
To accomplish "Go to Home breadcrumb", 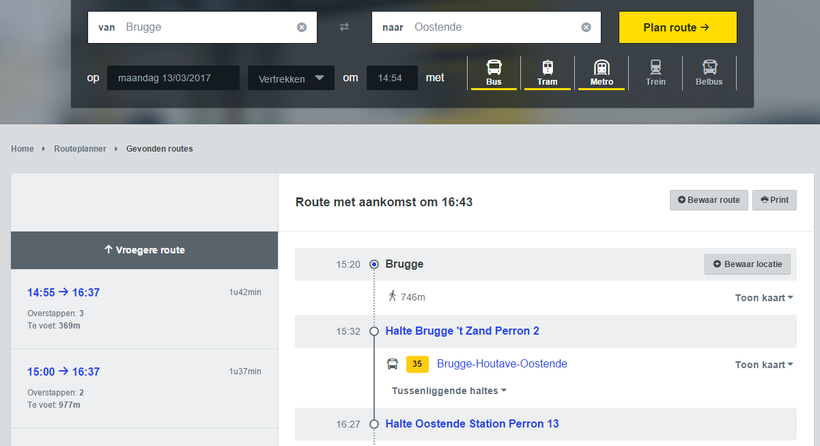I will (x=22, y=149).
